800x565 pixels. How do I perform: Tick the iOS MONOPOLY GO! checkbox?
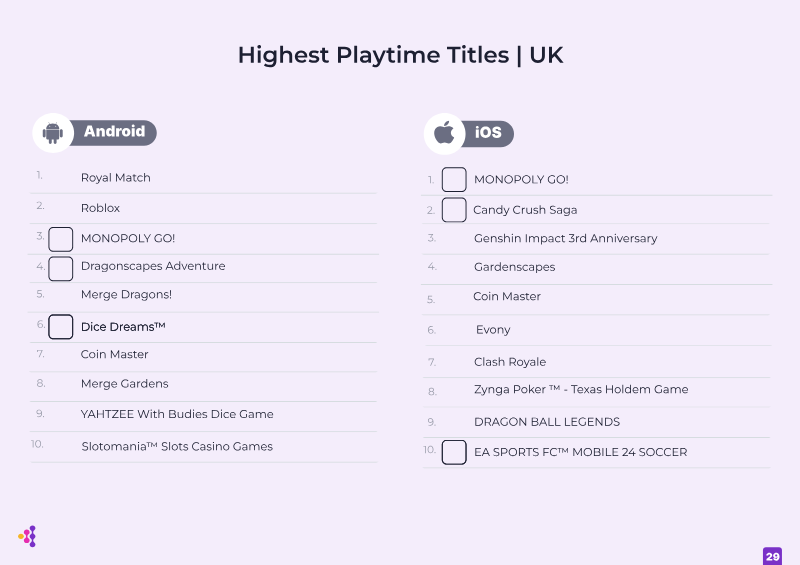point(454,180)
